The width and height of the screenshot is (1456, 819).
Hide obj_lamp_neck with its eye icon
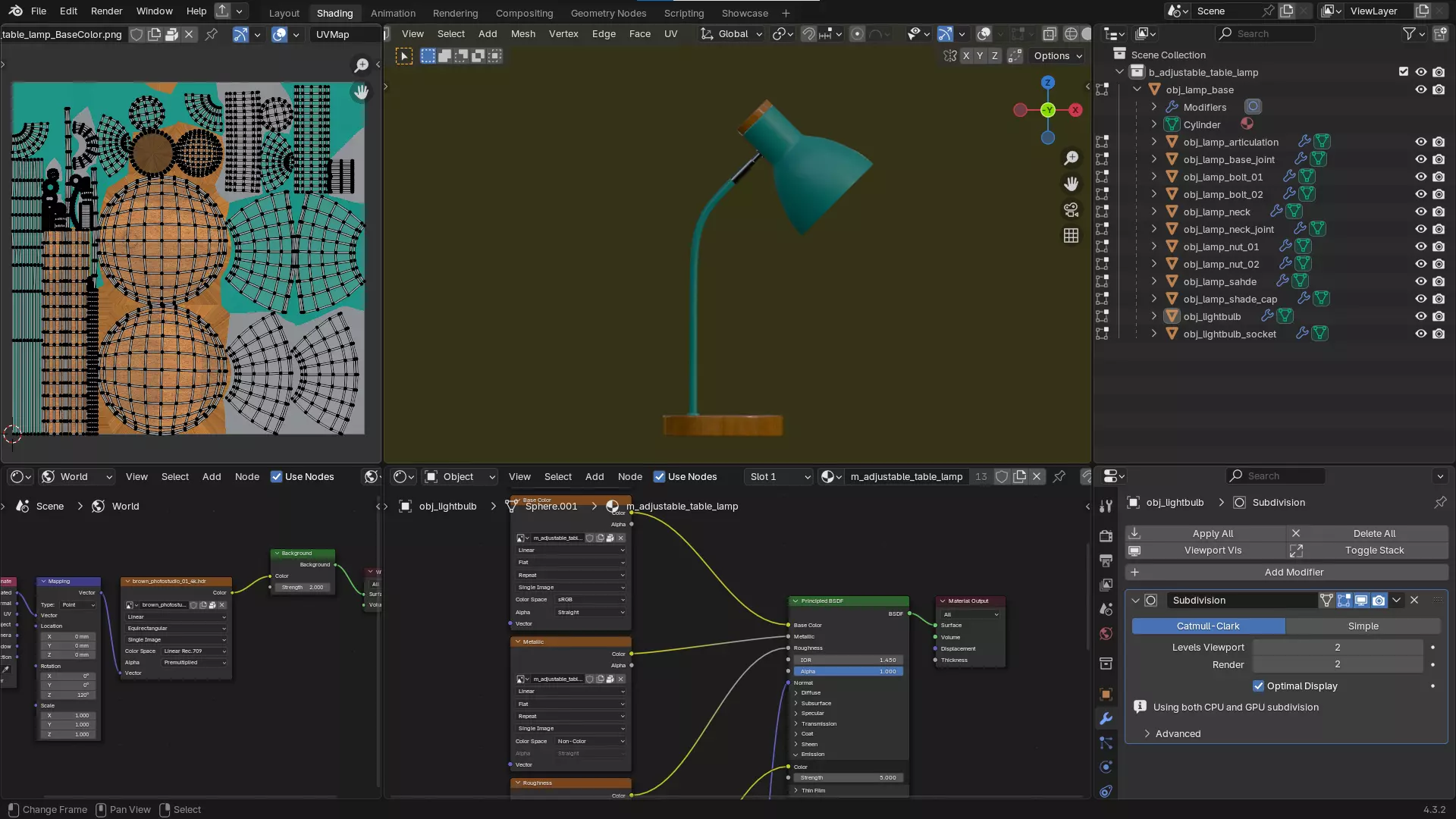[x=1420, y=212]
